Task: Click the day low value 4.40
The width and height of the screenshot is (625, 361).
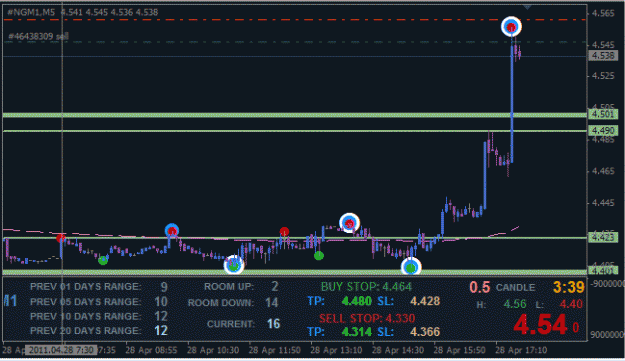Action: (571, 304)
